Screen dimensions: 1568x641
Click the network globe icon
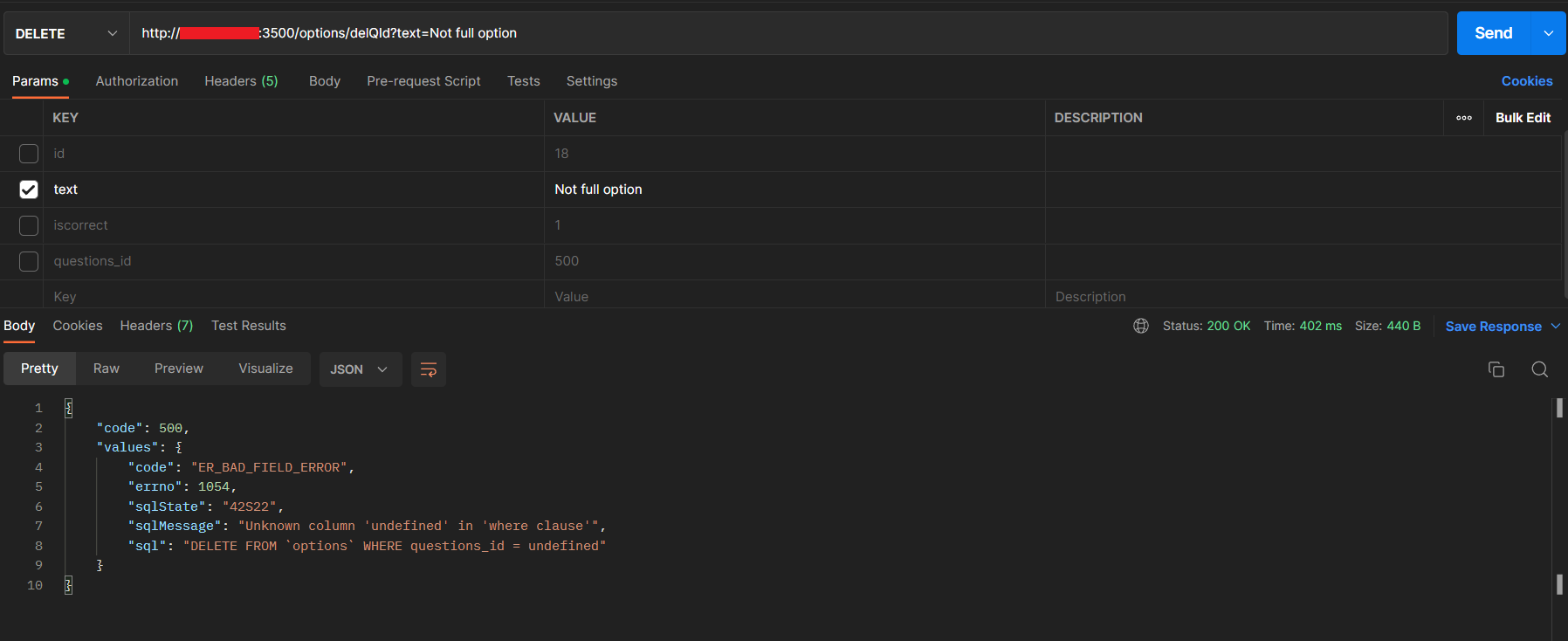tap(1141, 326)
